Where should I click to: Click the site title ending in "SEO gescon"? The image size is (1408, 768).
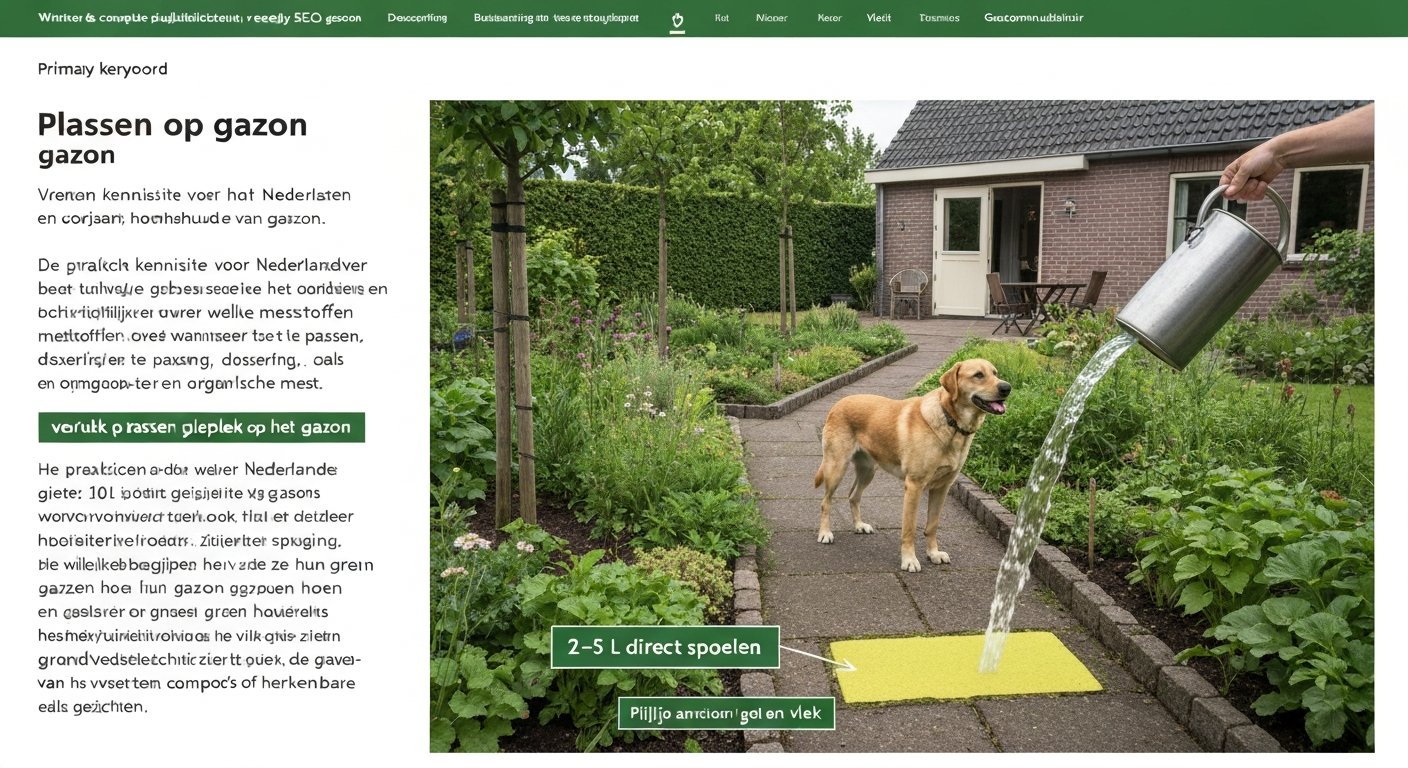[x=199, y=18]
